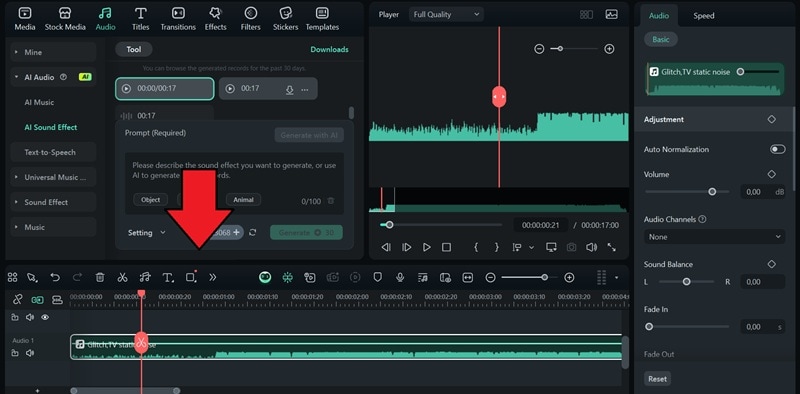The height and width of the screenshot is (394, 800).
Task: Stop playback
Action: (446, 247)
